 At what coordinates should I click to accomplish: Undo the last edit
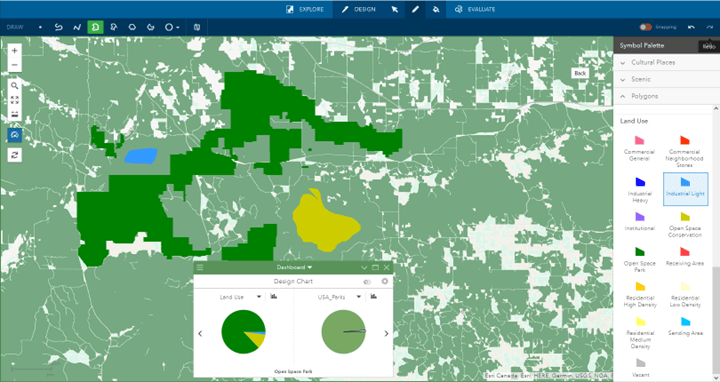point(691,27)
